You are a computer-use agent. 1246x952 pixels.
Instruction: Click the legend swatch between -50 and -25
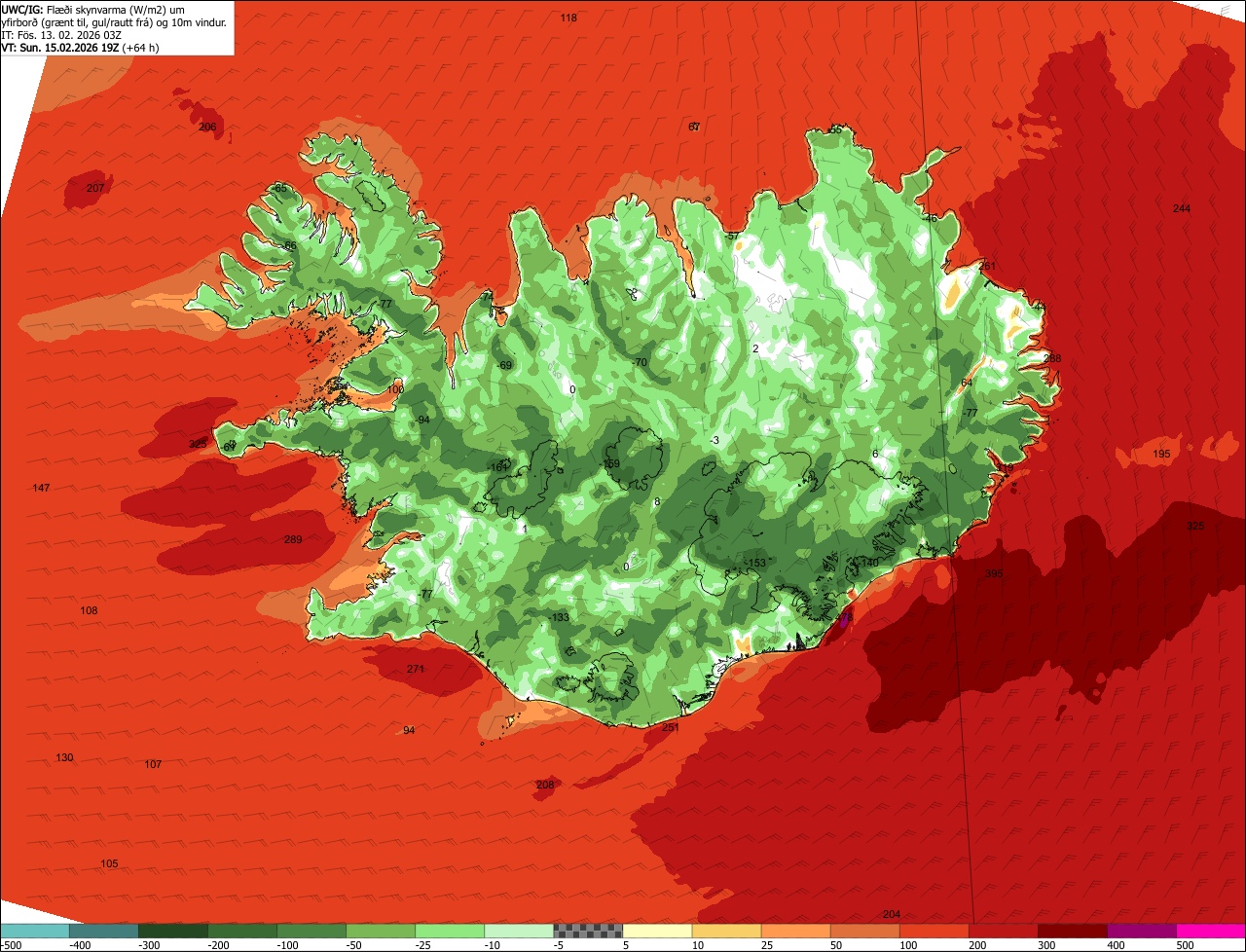pyautogui.click(x=381, y=931)
